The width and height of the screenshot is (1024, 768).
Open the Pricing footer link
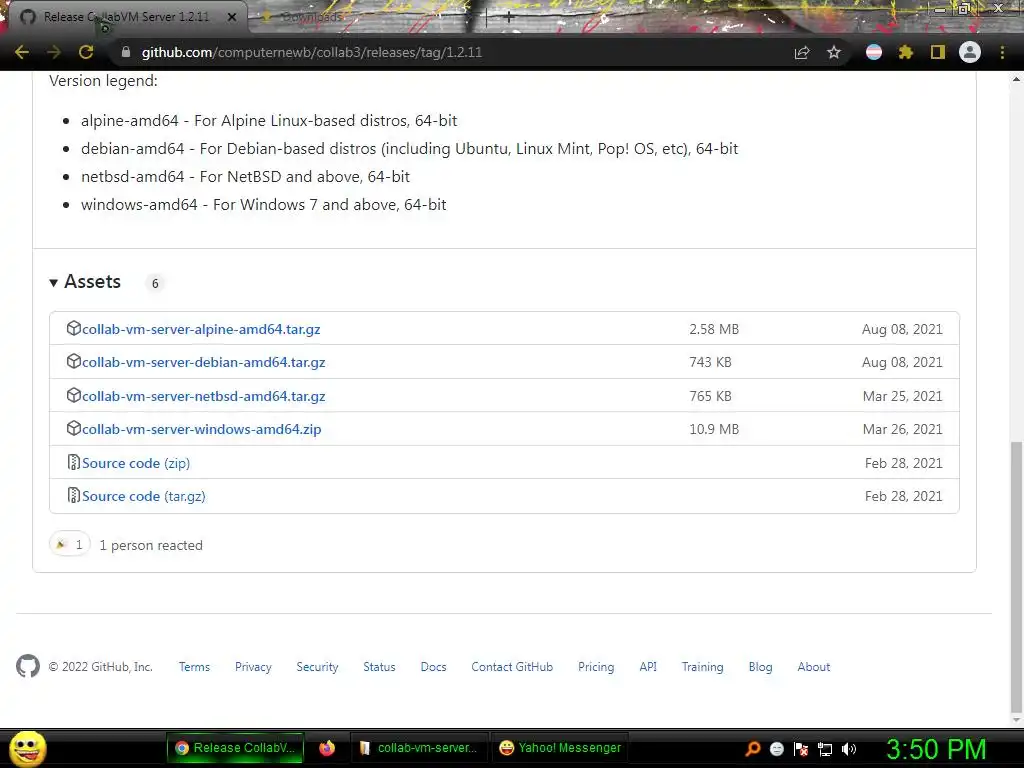pyautogui.click(x=596, y=666)
